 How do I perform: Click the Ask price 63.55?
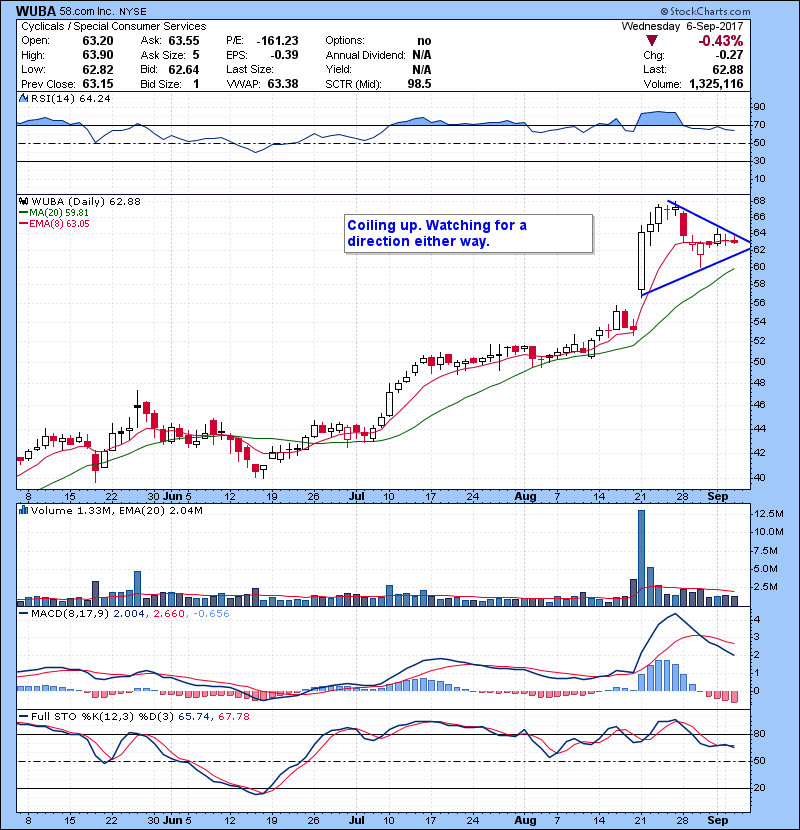pos(184,41)
